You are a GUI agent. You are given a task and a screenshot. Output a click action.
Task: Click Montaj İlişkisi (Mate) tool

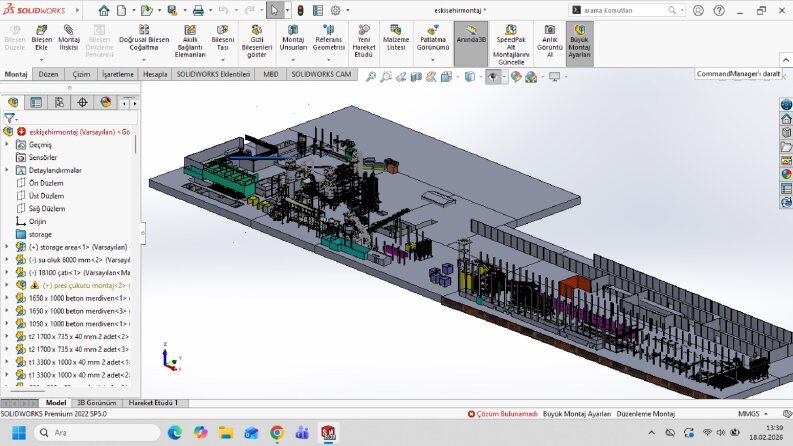69,38
